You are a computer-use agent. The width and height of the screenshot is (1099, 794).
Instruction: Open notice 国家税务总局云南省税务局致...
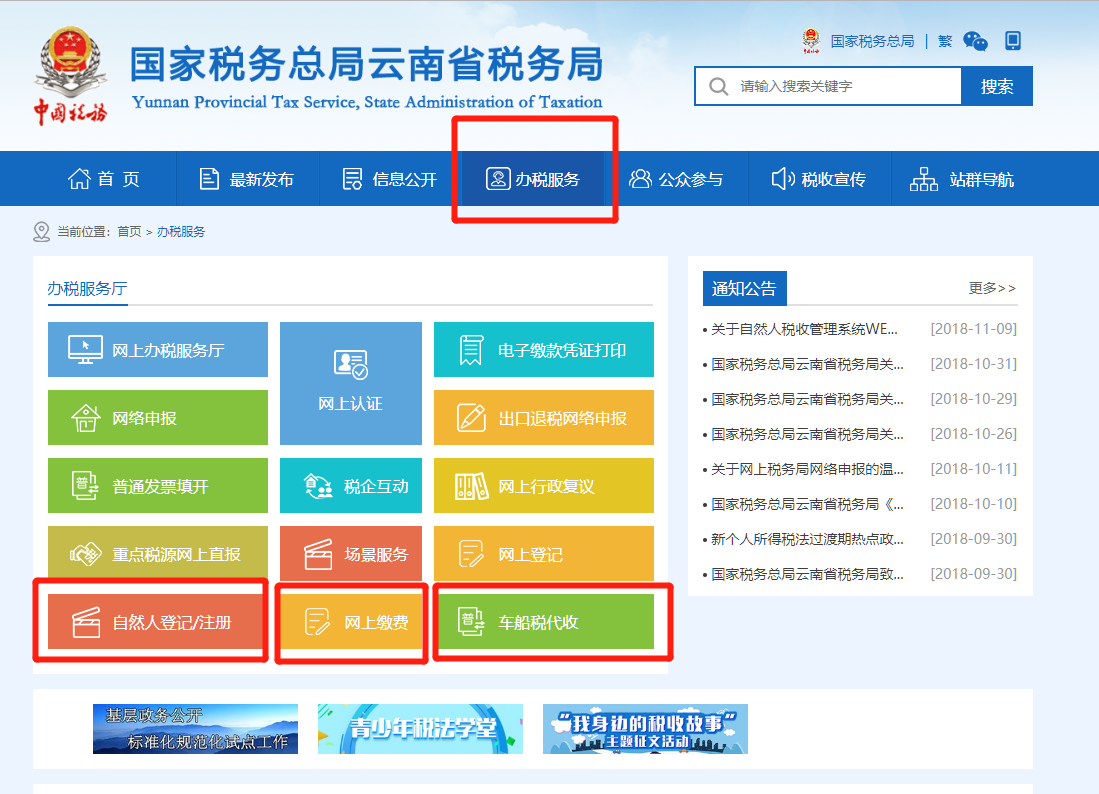point(807,574)
